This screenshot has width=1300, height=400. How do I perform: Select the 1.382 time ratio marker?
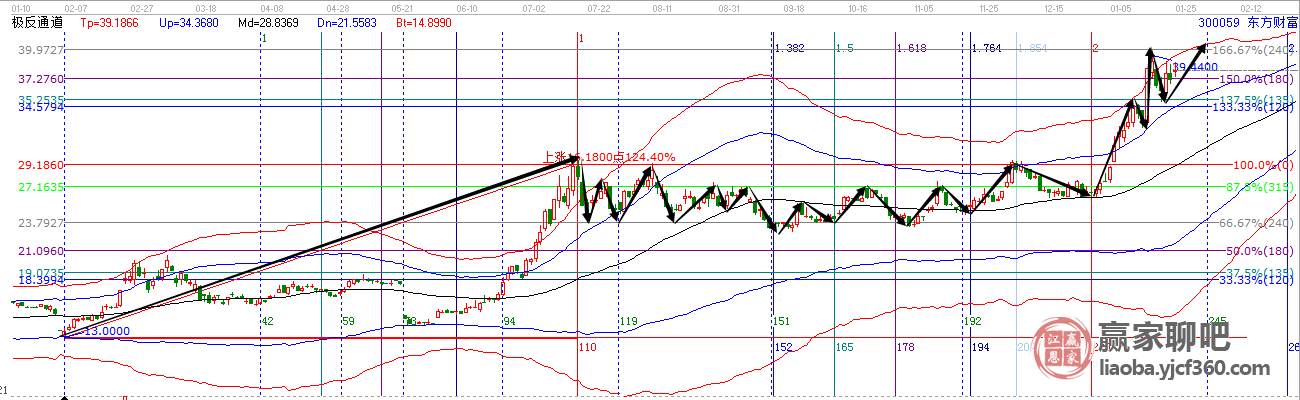click(x=790, y=48)
